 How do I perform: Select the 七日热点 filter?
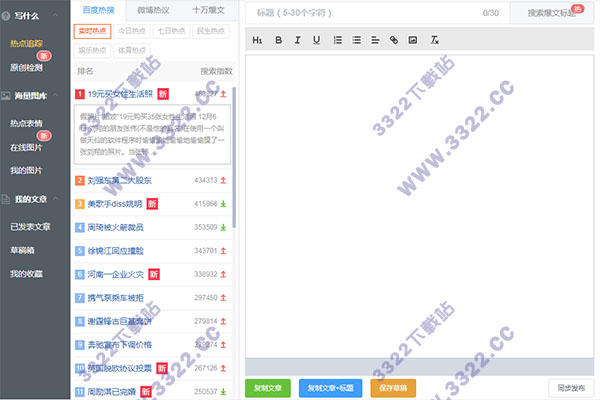pos(171,31)
